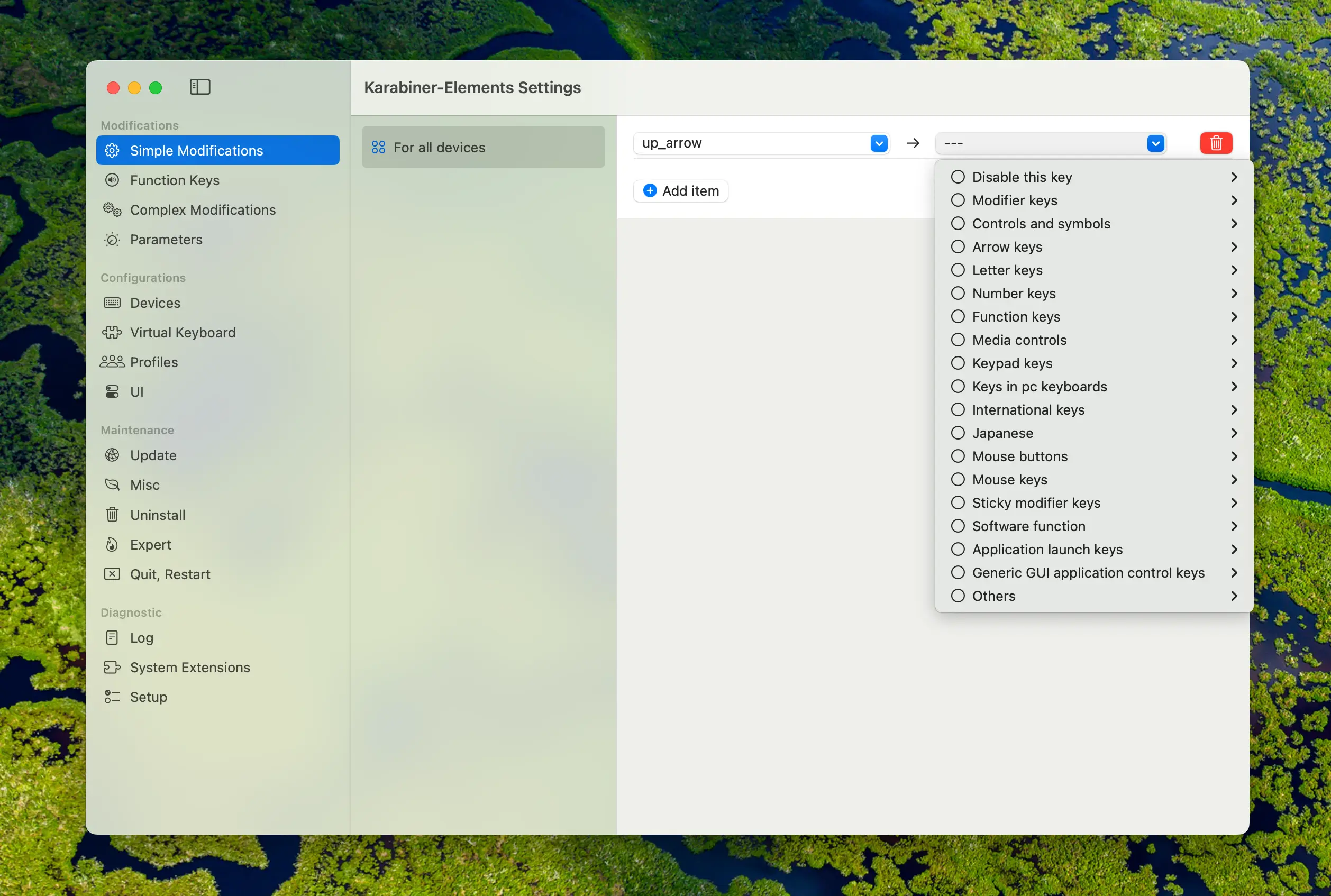Click the Virtual Keyboard puzzle icon

pos(112,333)
